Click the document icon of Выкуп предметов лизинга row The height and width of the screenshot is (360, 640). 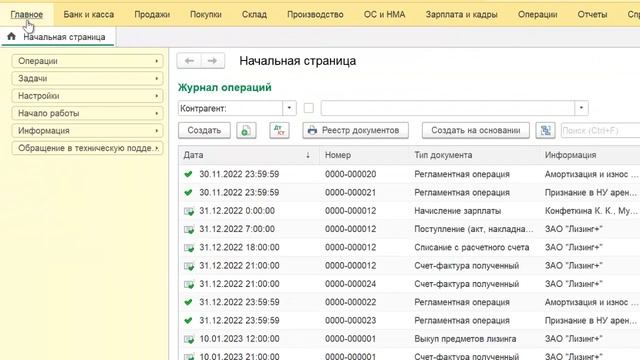(x=189, y=339)
